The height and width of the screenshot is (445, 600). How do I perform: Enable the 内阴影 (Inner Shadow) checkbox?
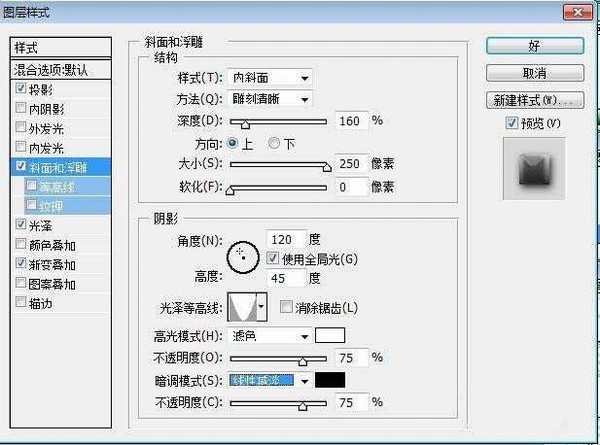pos(21,108)
